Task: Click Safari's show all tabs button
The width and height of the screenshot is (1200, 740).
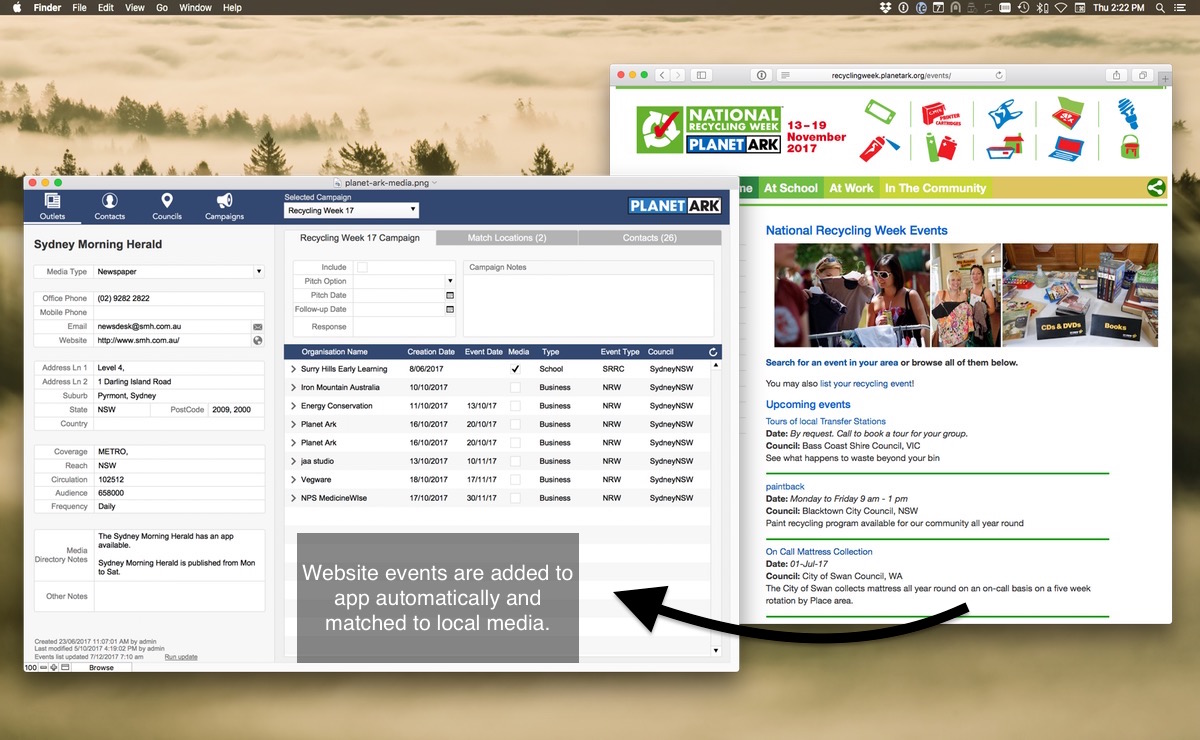Action: pyautogui.click(x=1142, y=75)
